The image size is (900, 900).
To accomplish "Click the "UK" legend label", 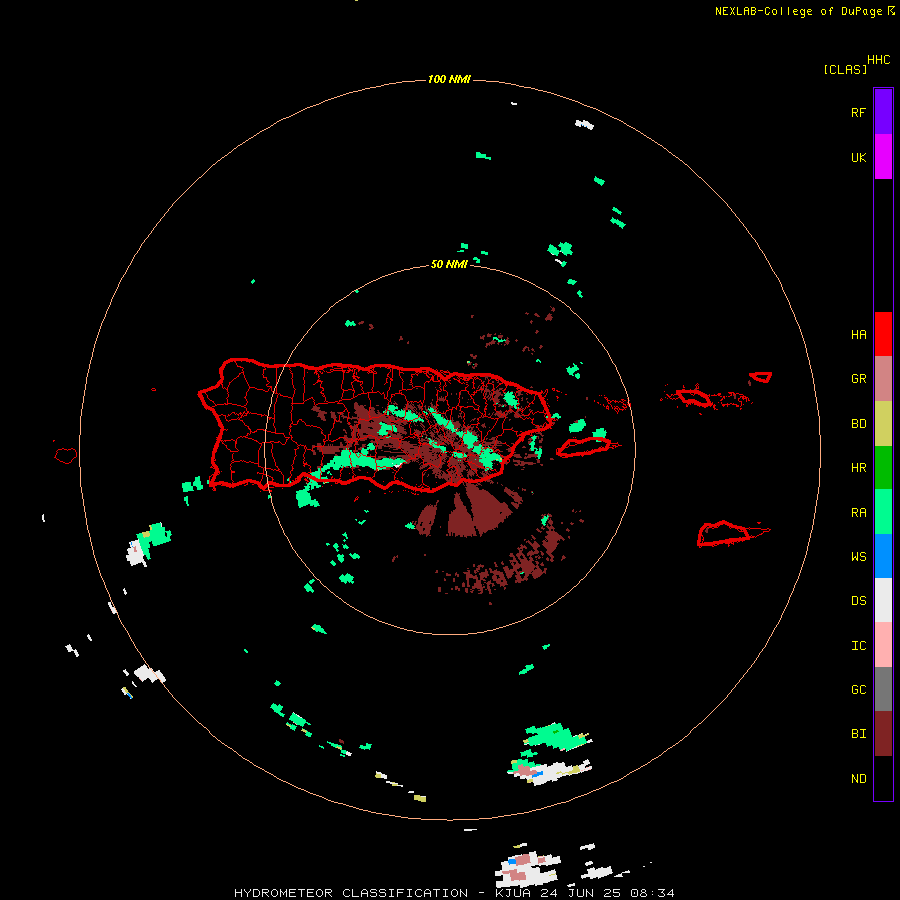I will [858, 158].
